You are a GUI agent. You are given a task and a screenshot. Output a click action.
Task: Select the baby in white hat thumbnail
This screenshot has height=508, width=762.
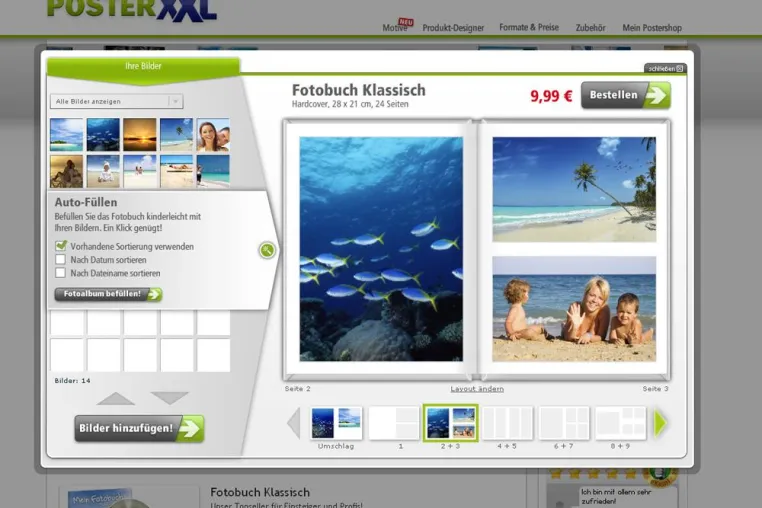click(103, 172)
